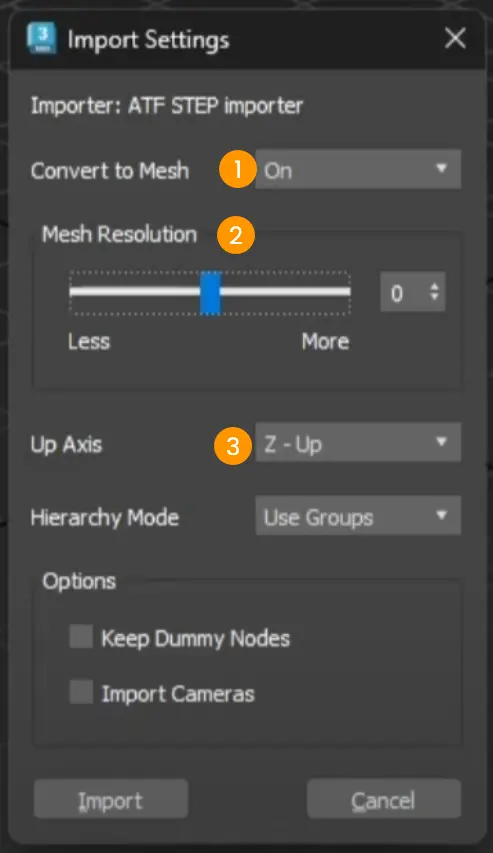Click the Convert to Mesh dropdown arrow
The image size is (493, 853).
click(x=442, y=168)
